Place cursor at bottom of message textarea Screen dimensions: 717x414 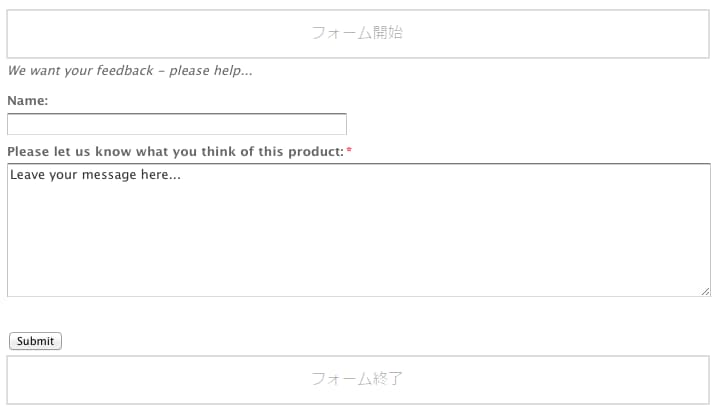[x=359, y=286]
